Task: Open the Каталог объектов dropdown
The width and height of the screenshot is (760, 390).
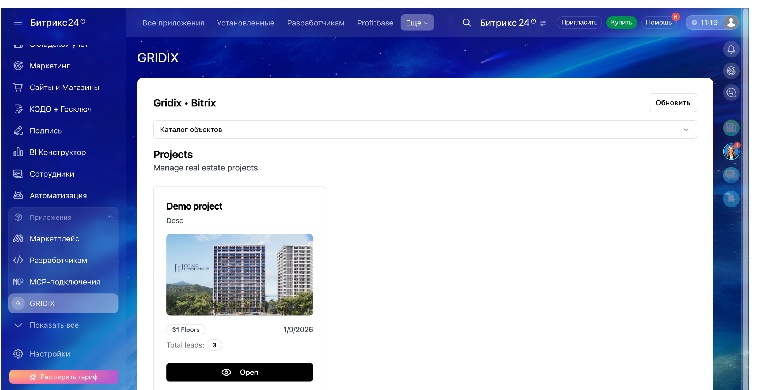Action: coord(425,129)
